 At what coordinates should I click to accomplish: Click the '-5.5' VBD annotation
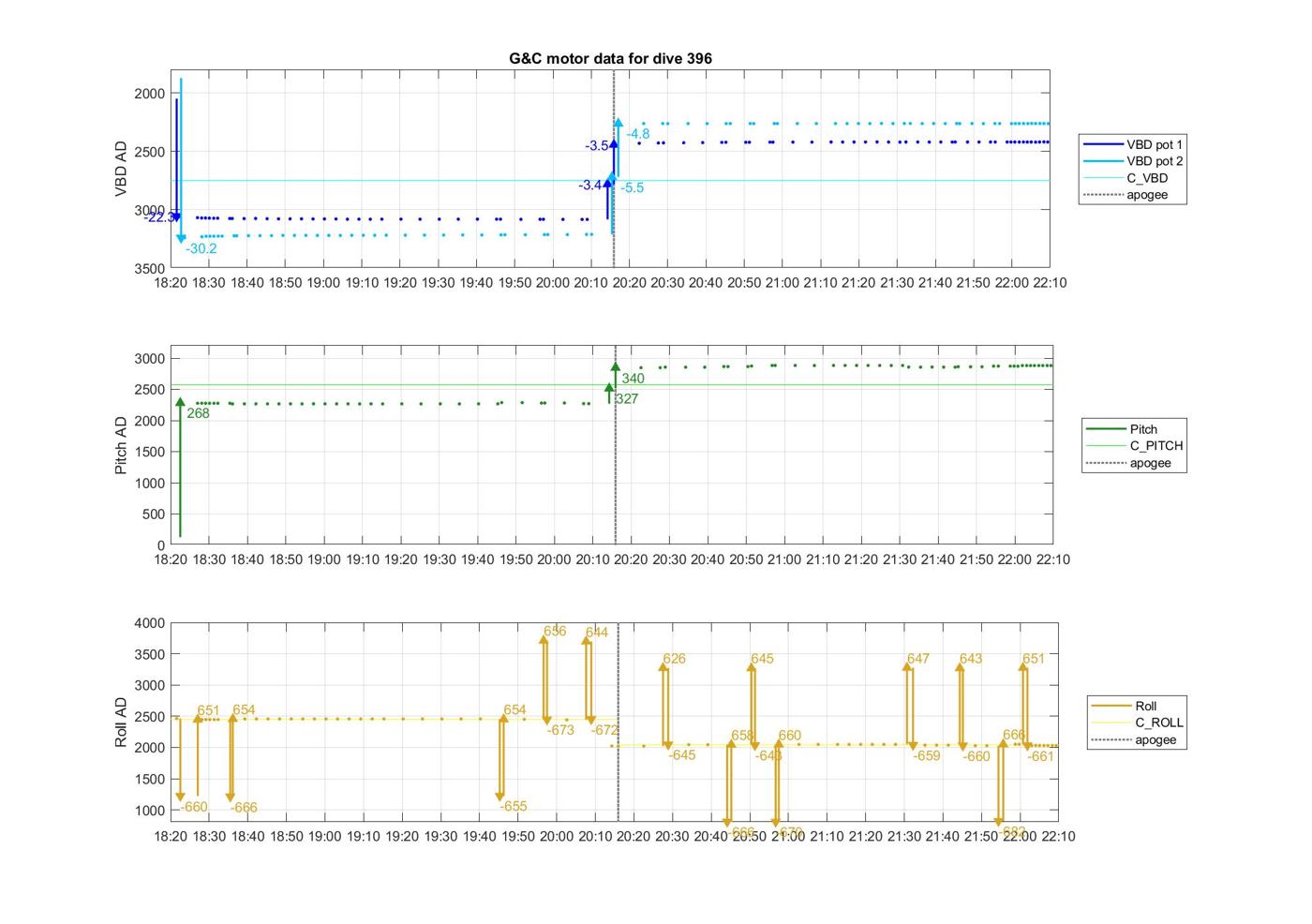tap(632, 187)
